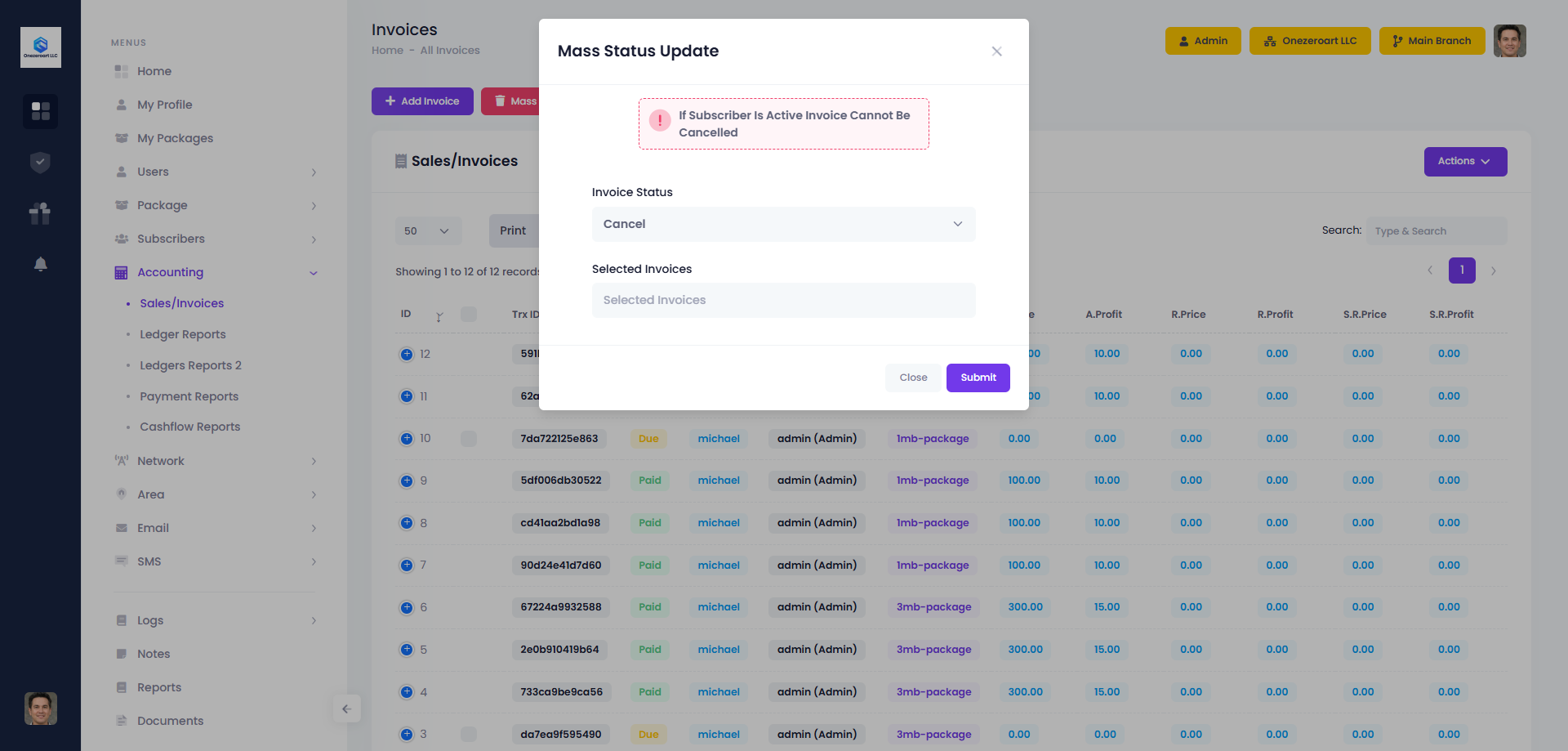Open the gift icon in left rail
This screenshot has width=1568, height=751.
(40, 213)
